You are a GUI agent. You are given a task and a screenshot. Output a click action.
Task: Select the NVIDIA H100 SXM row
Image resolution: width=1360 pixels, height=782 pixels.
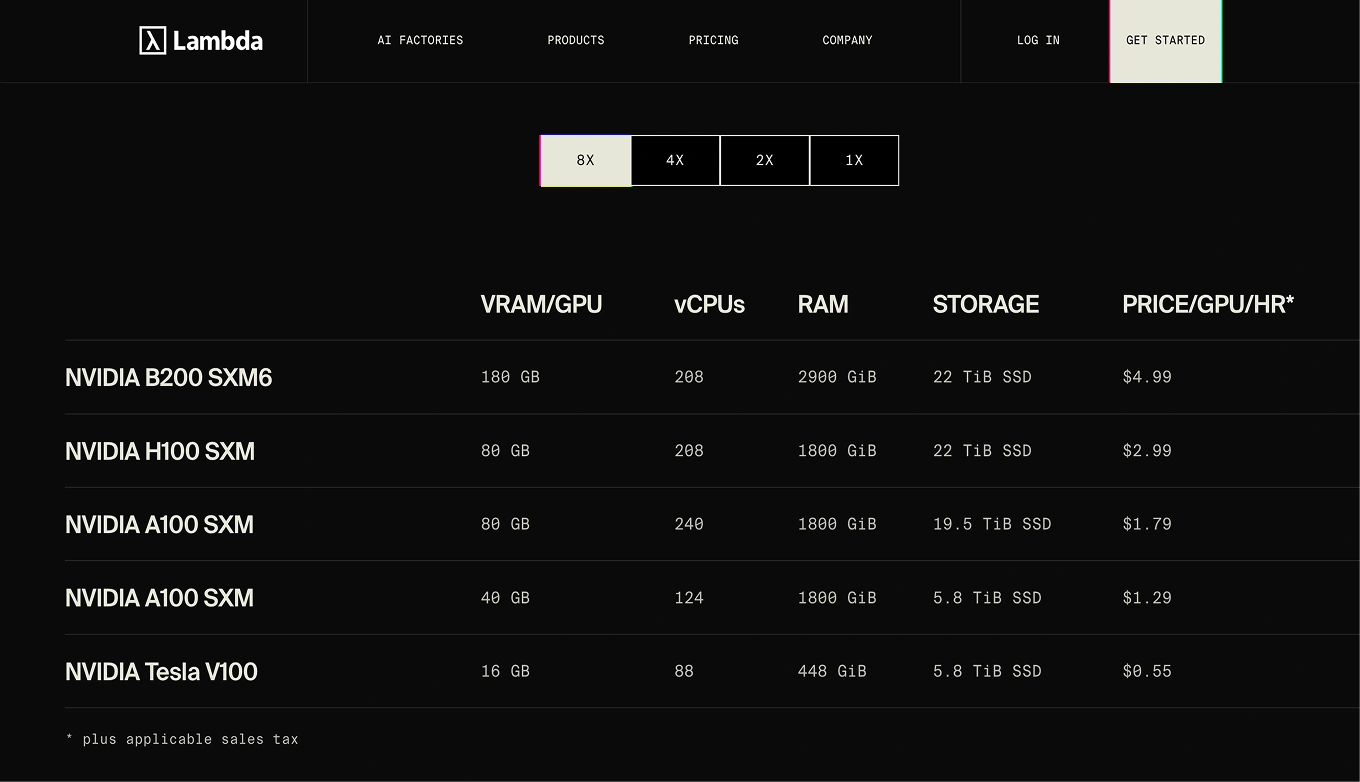pos(160,451)
